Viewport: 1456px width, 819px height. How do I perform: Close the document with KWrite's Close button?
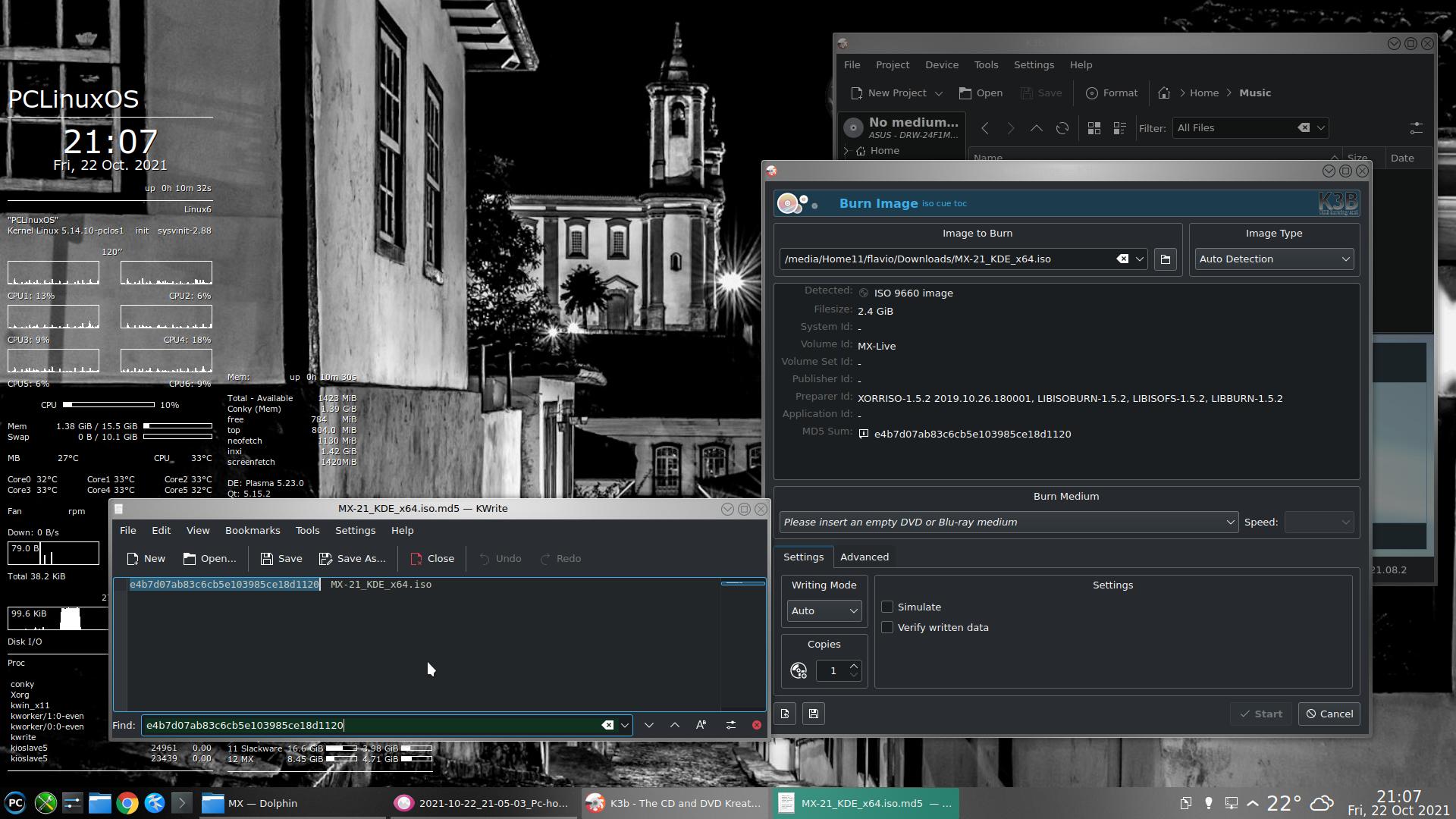432,559
